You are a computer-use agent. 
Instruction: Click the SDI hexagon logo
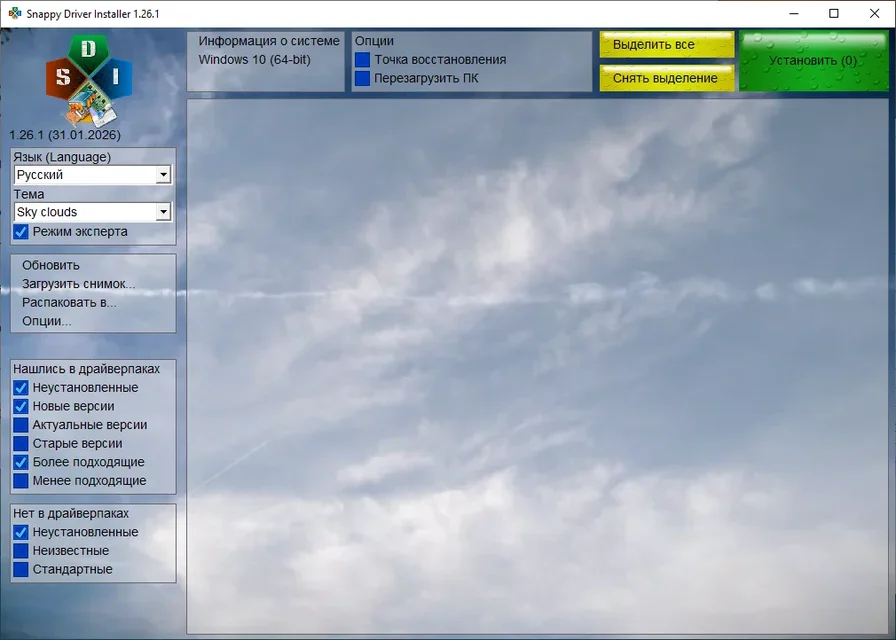(x=89, y=80)
